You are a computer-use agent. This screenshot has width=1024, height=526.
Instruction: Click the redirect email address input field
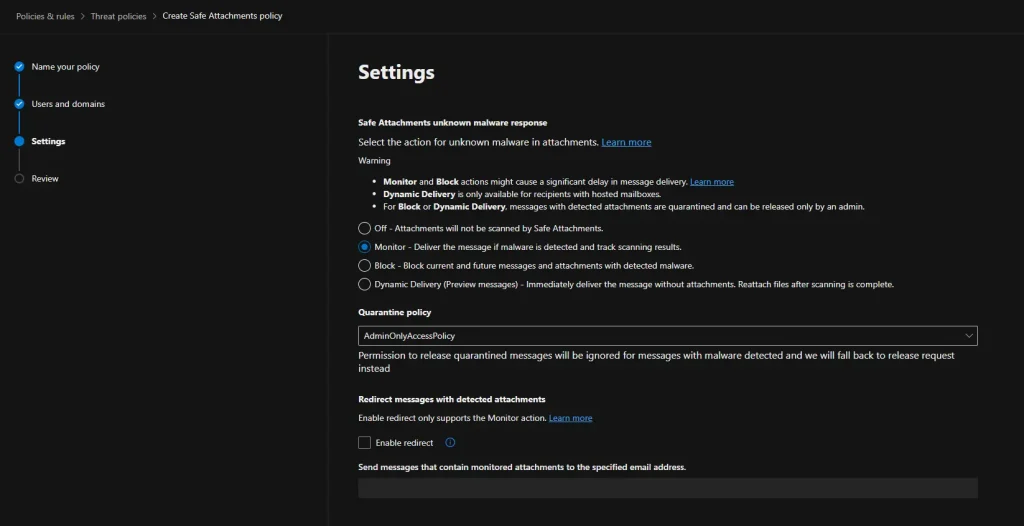pyautogui.click(x=667, y=488)
